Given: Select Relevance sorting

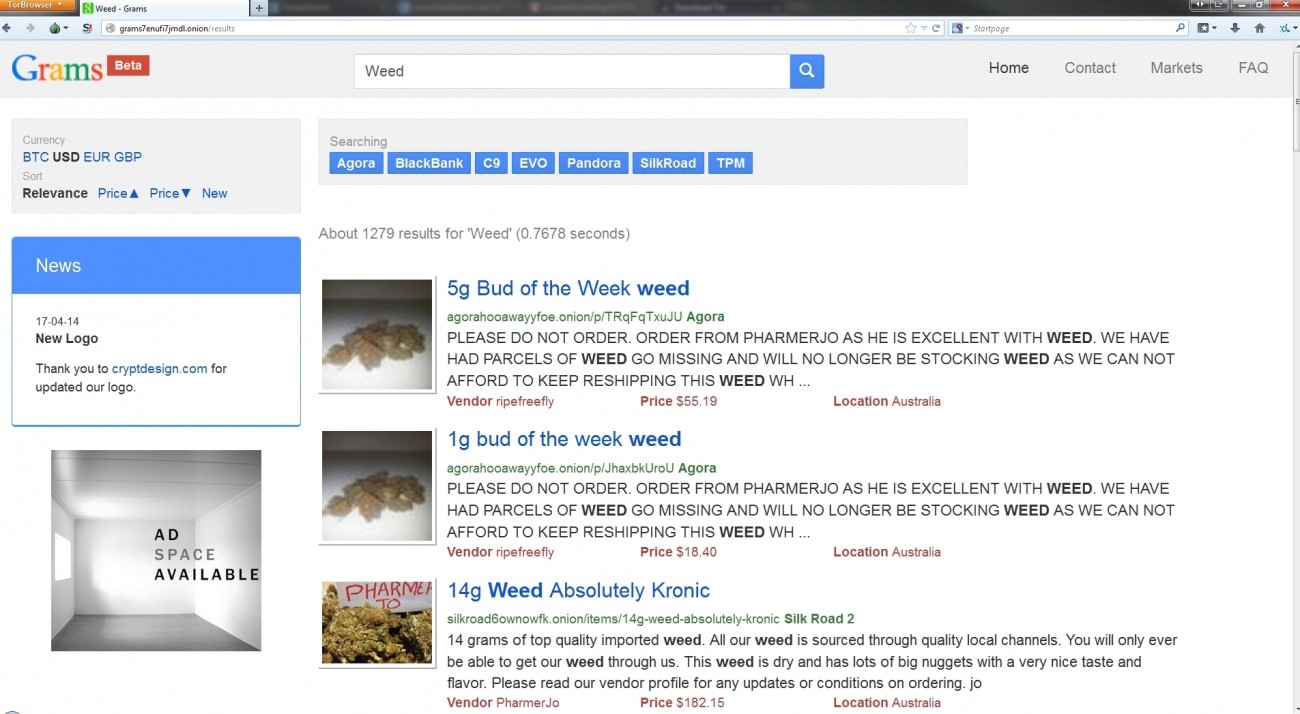Looking at the screenshot, I should pos(55,193).
